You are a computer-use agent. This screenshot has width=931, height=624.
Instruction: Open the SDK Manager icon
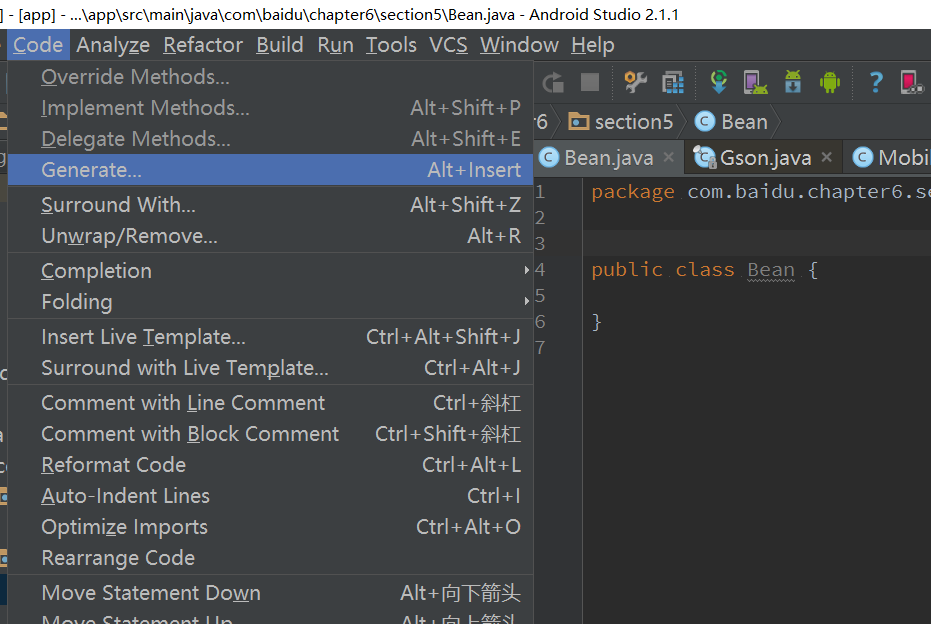[x=792, y=82]
